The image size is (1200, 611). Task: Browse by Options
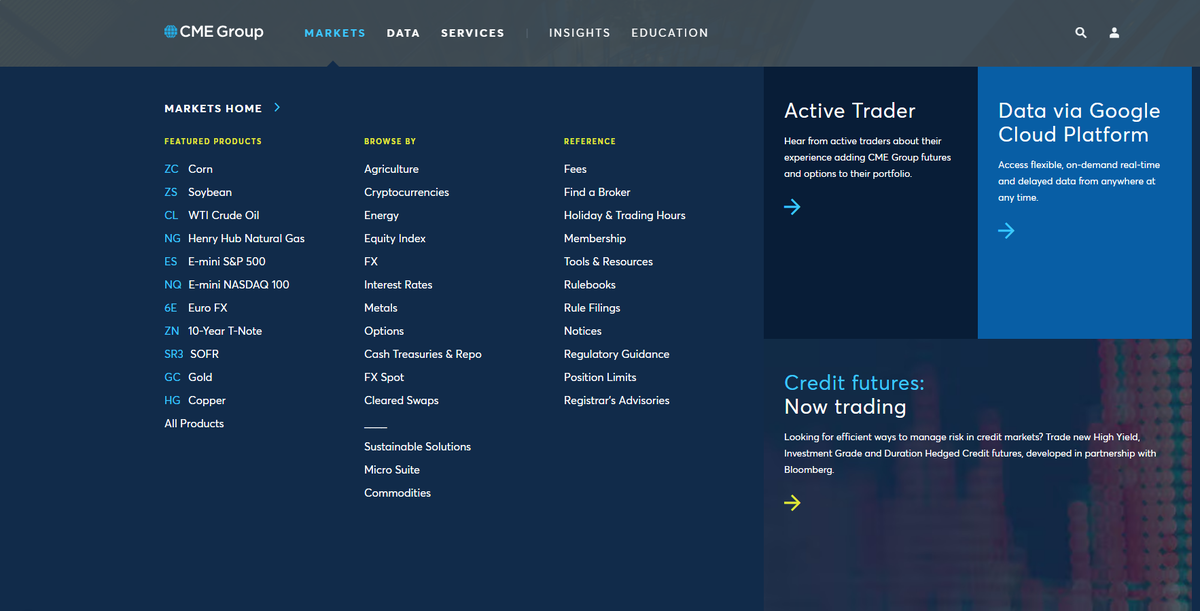[384, 331]
